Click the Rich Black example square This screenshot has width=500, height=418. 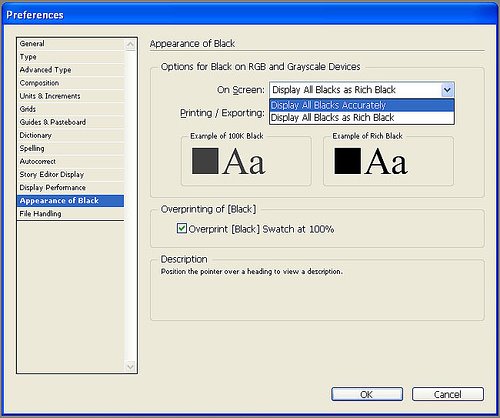pos(348,161)
